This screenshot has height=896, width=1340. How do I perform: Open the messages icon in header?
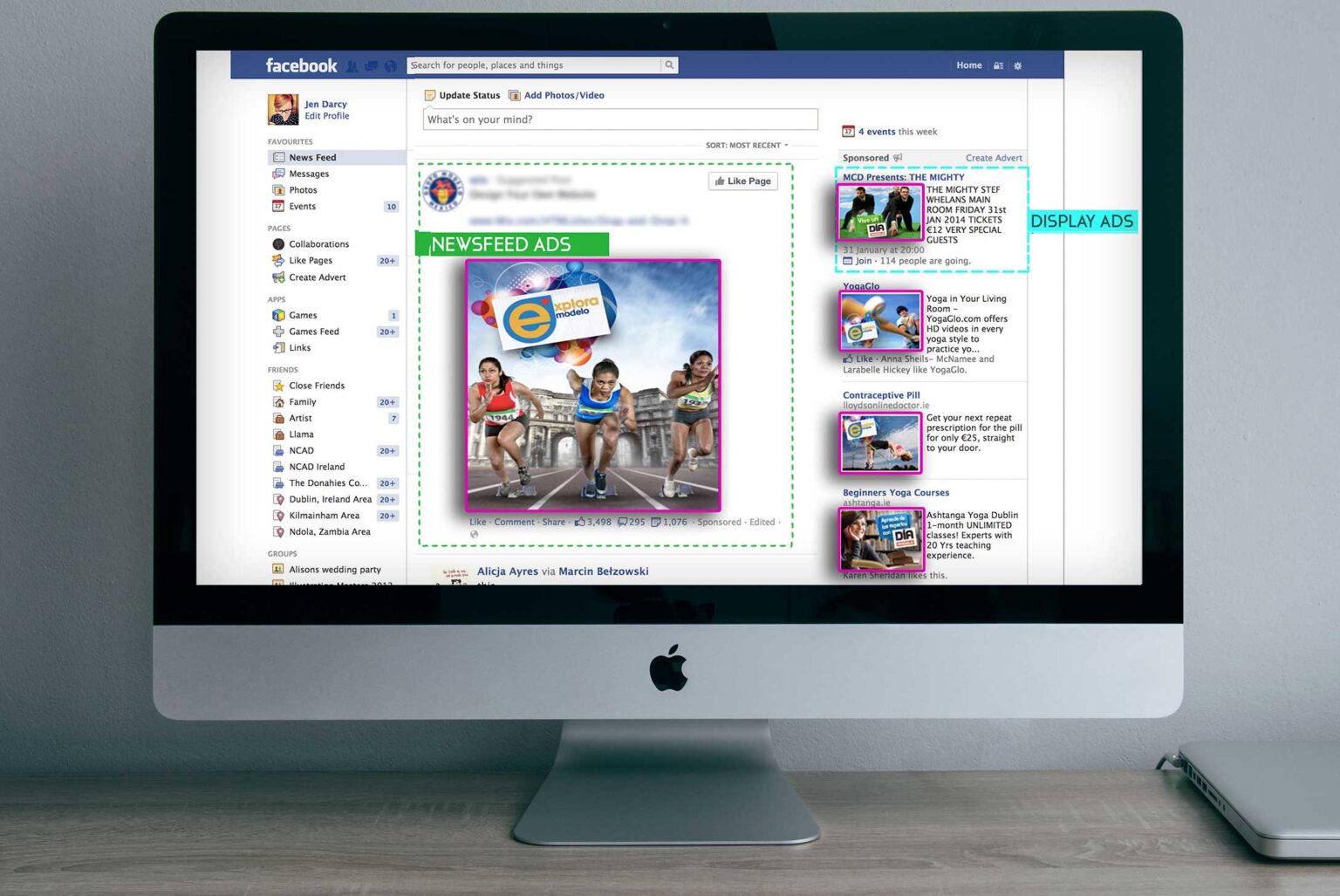[x=372, y=66]
